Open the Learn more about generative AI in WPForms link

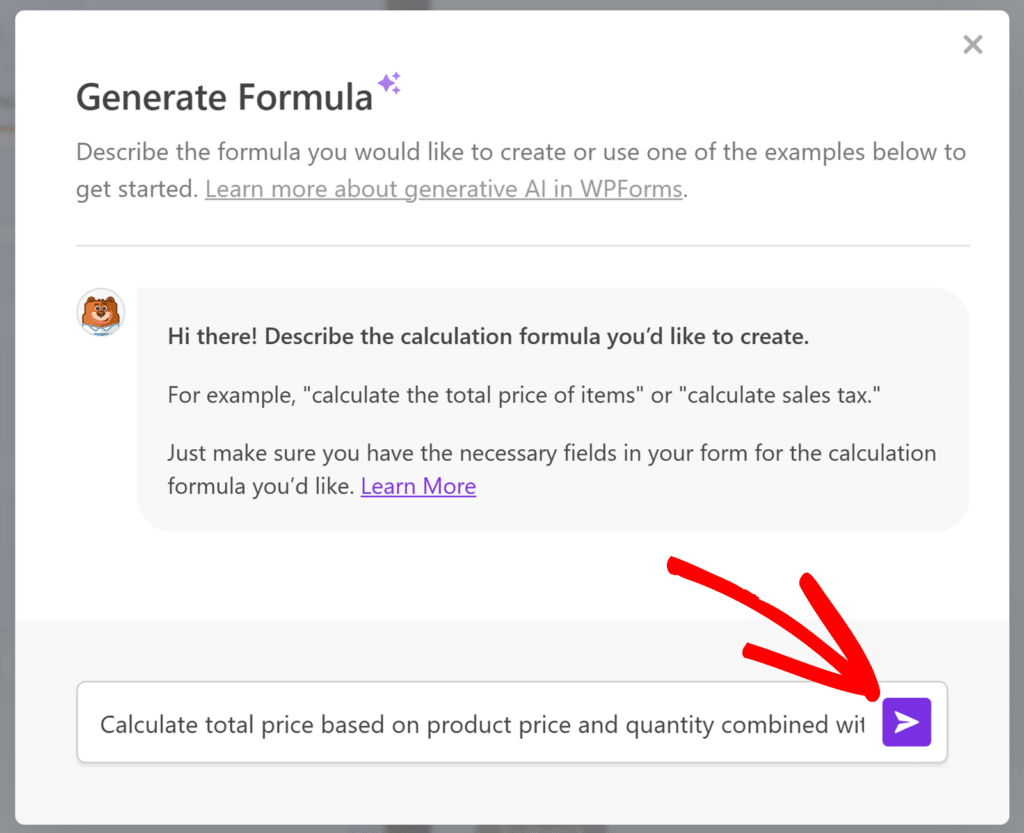[x=444, y=189]
